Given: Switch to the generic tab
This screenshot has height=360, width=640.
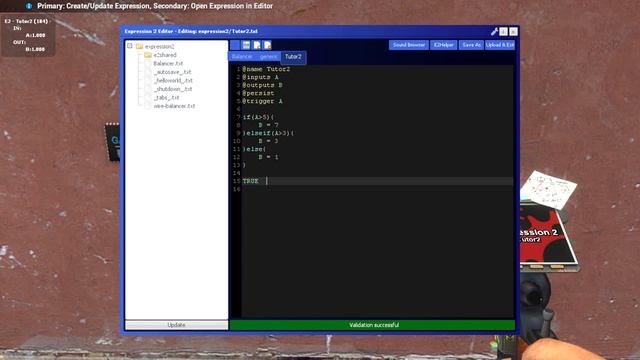Looking at the screenshot, I should click(268, 57).
